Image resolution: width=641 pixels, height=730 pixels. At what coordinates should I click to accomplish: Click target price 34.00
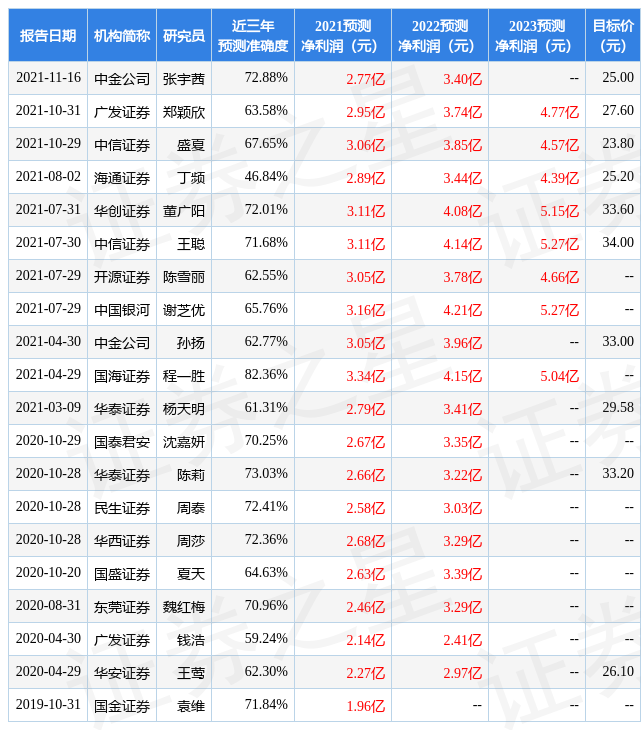coord(618,243)
